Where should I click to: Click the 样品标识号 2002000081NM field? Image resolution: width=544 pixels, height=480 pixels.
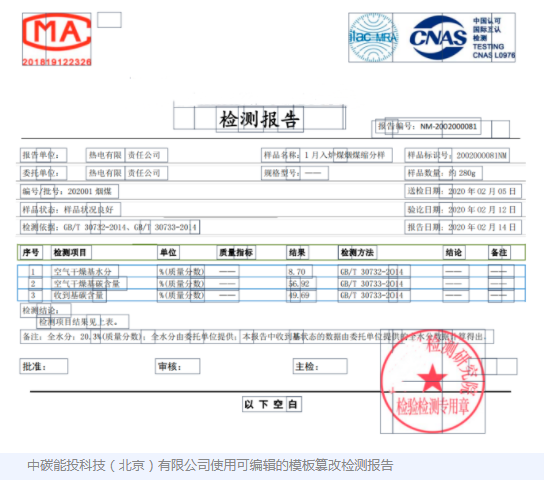point(457,155)
